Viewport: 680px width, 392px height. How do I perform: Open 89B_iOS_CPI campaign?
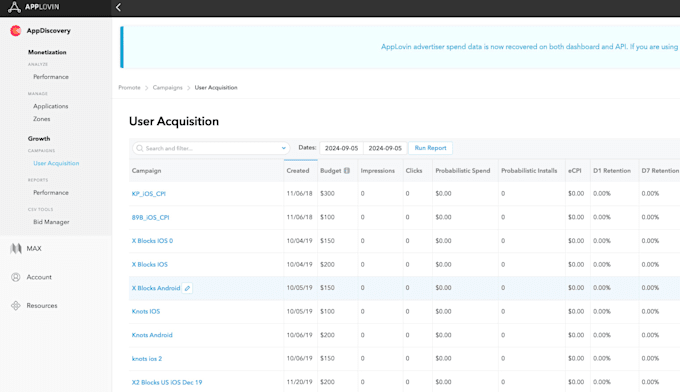150,218
